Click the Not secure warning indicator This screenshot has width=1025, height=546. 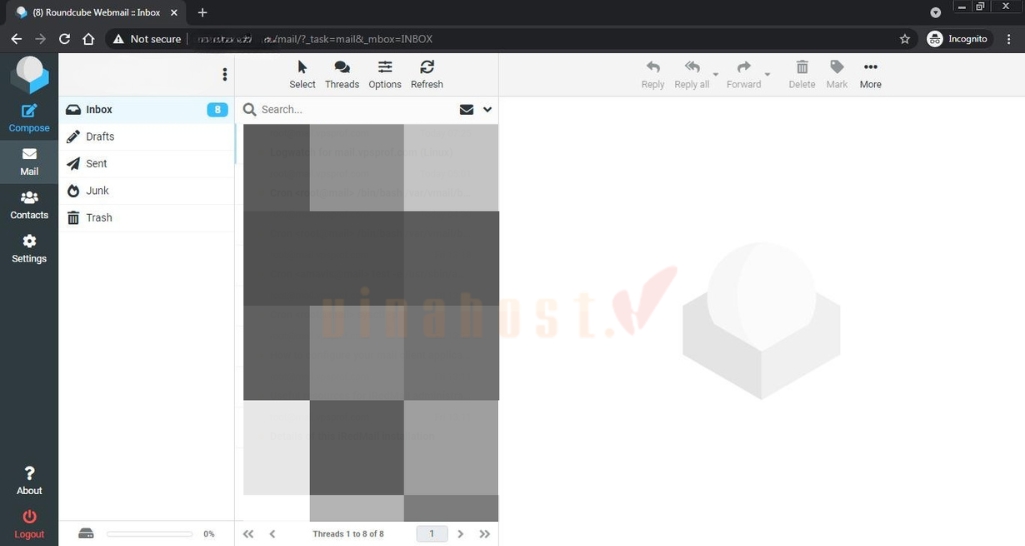point(147,39)
